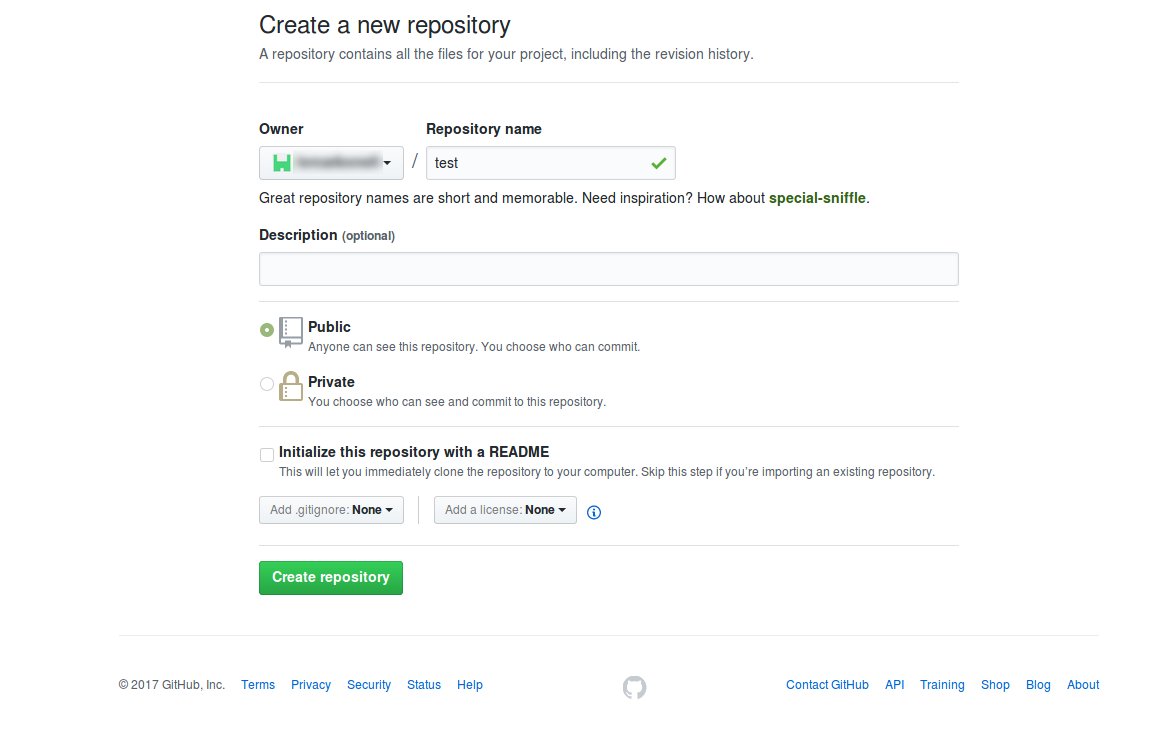Focus the Repository name input field
Image resolution: width=1170 pixels, height=745 pixels.
pos(551,163)
